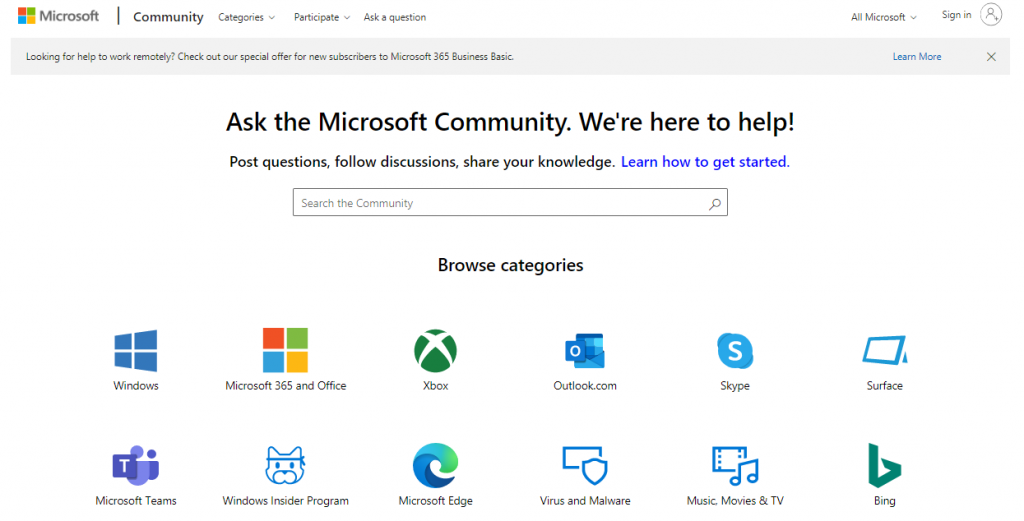Click the Skype label text

[735, 386]
